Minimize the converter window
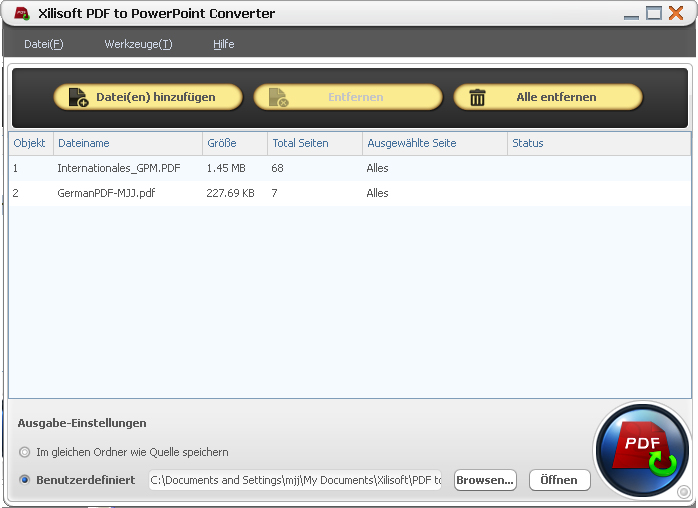698x508 pixels. (x=631, y=16)
